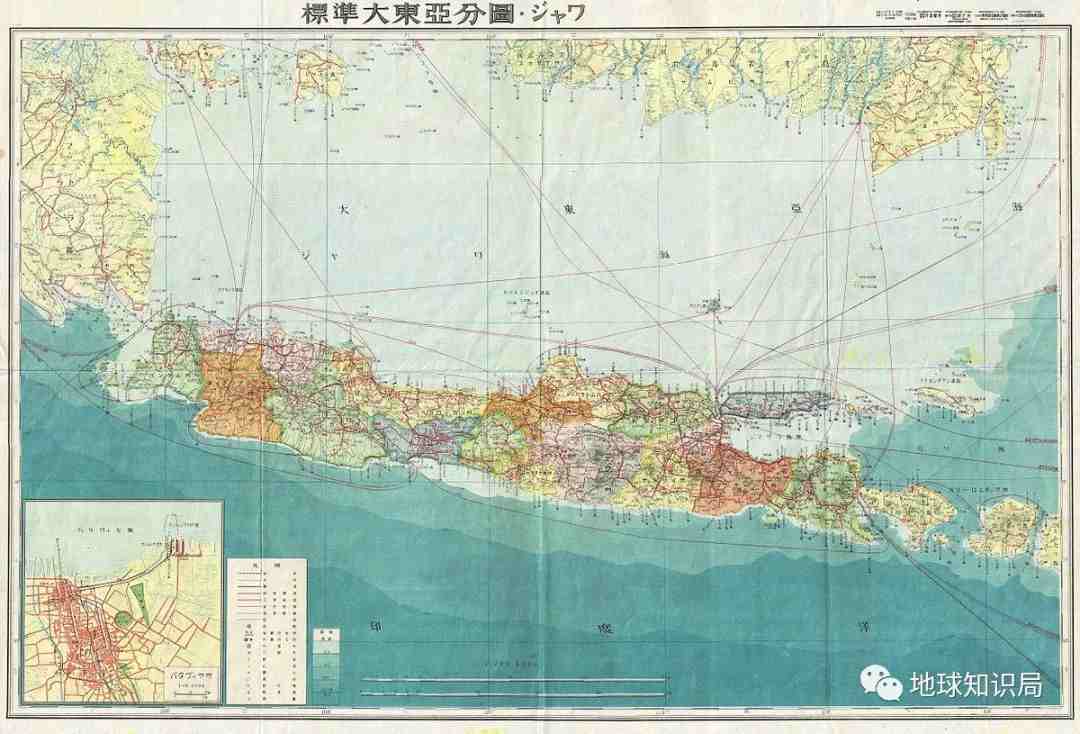Screen dimensions: 1080x734
Task: Click the Borneo port where shipping routes converge
Action: click(861, 122)
